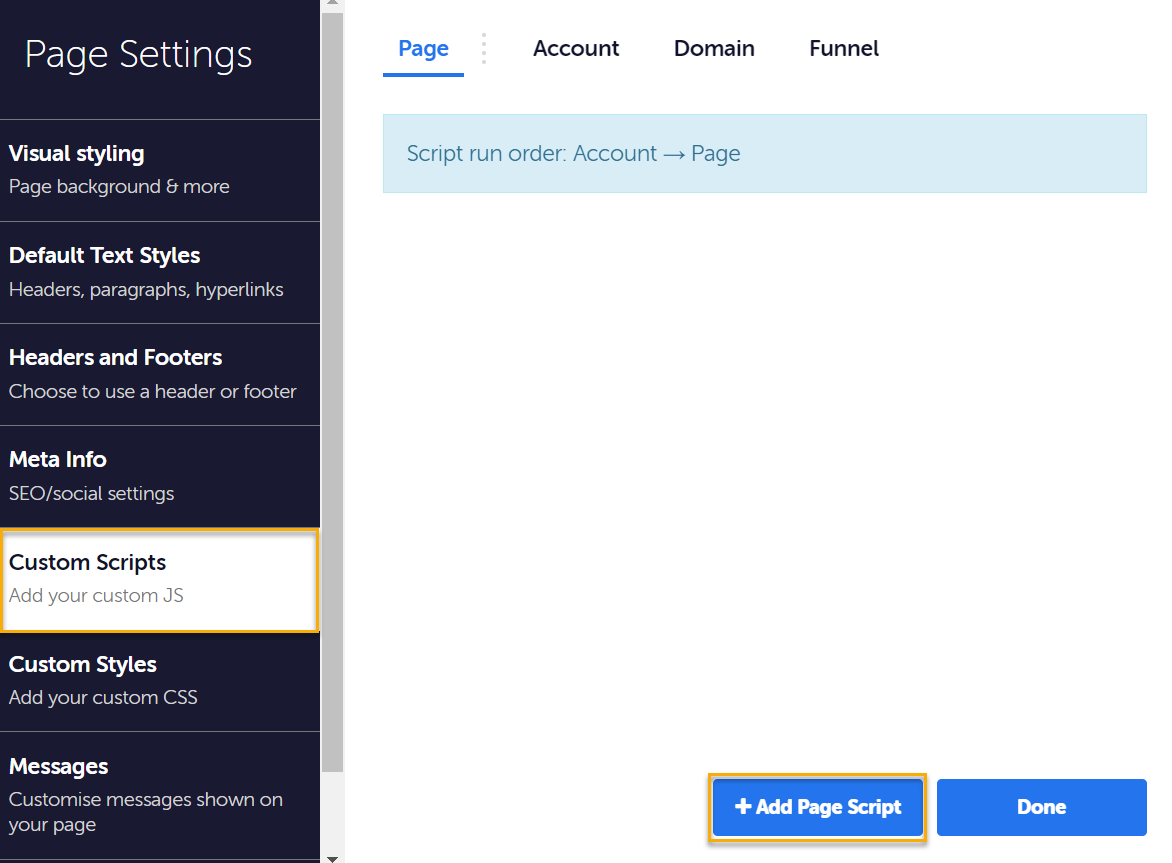The height and width of the screenshot is (863, 1172).
Task: Click the sidebar scrollbar down arrow
Action: point(332,857)
